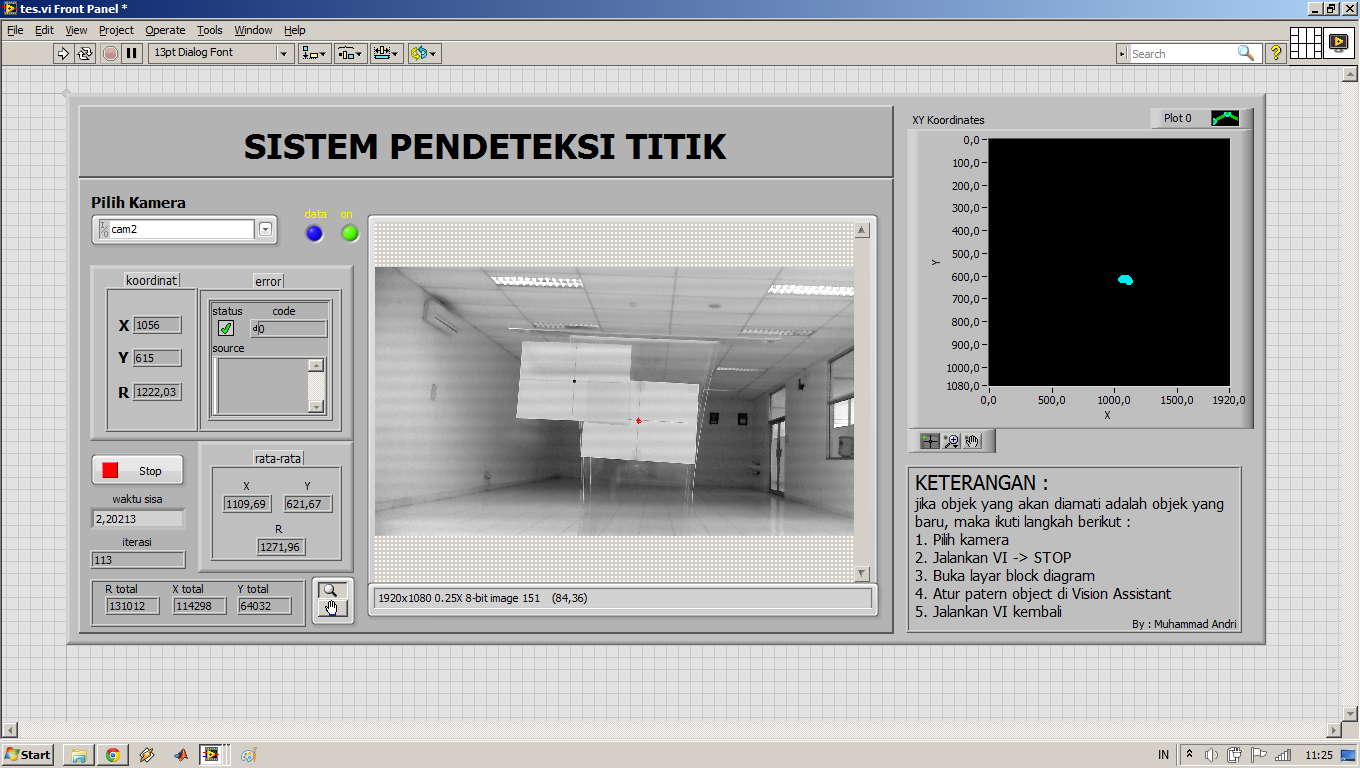The width and height of the screenshot is (1360, 768).
Task: Show the Context Help window question mark
Action: point(1276,53)
